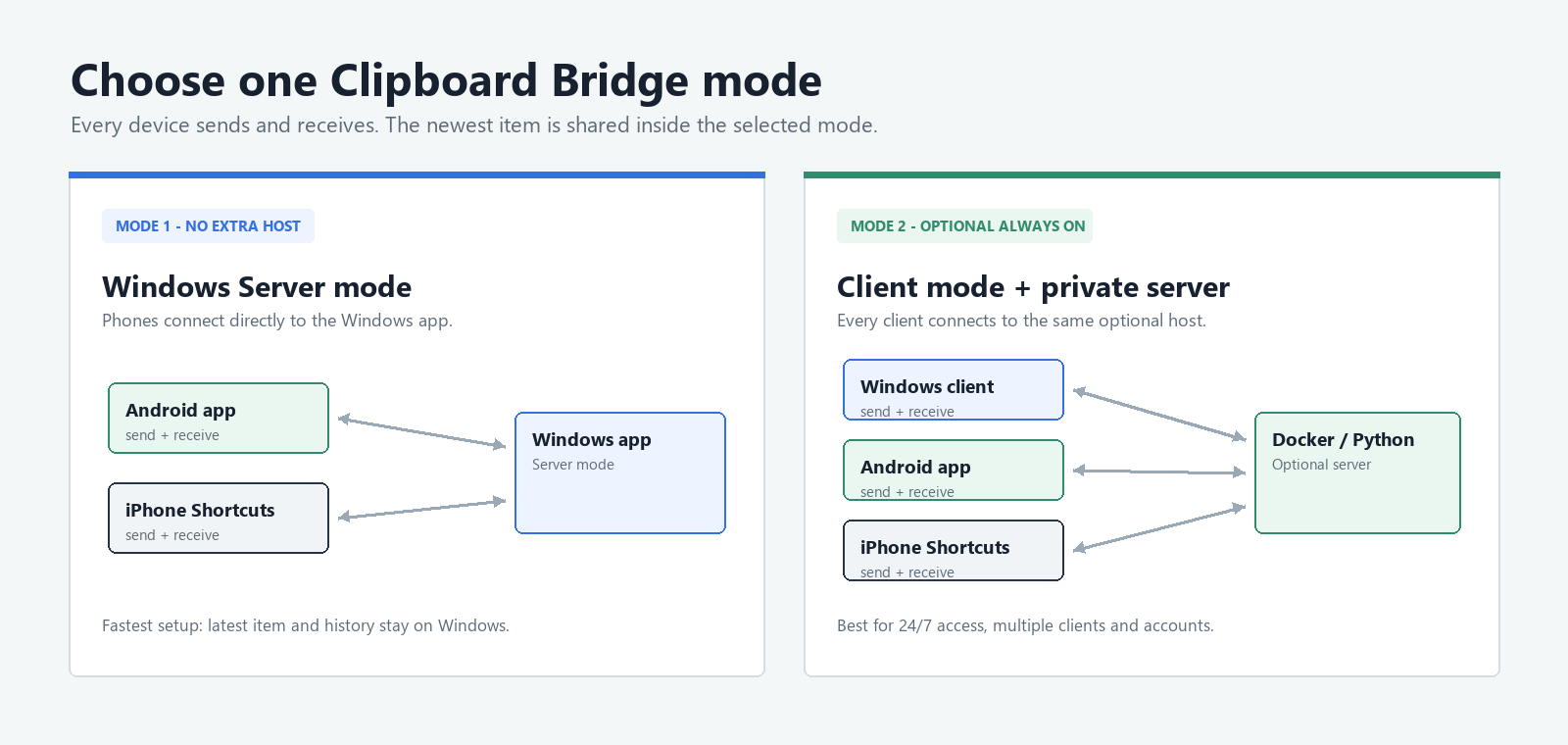Click the 'Windows app' Server mode box
The height and width of the screenshot is (745, 1568).
coord(620,473)
